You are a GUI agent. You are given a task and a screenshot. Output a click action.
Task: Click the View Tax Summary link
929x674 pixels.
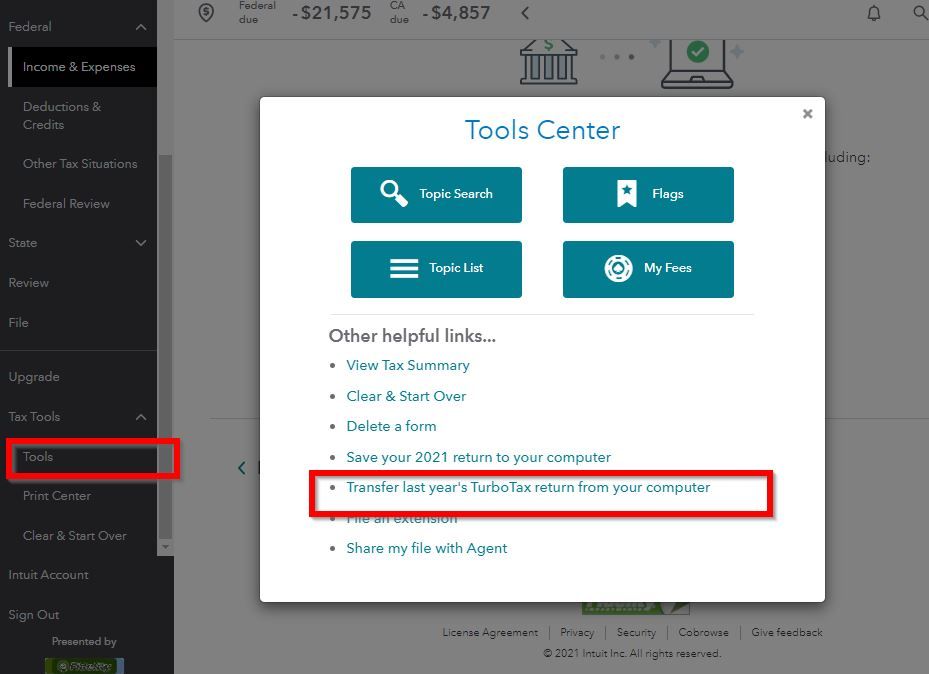pos(408,365)
